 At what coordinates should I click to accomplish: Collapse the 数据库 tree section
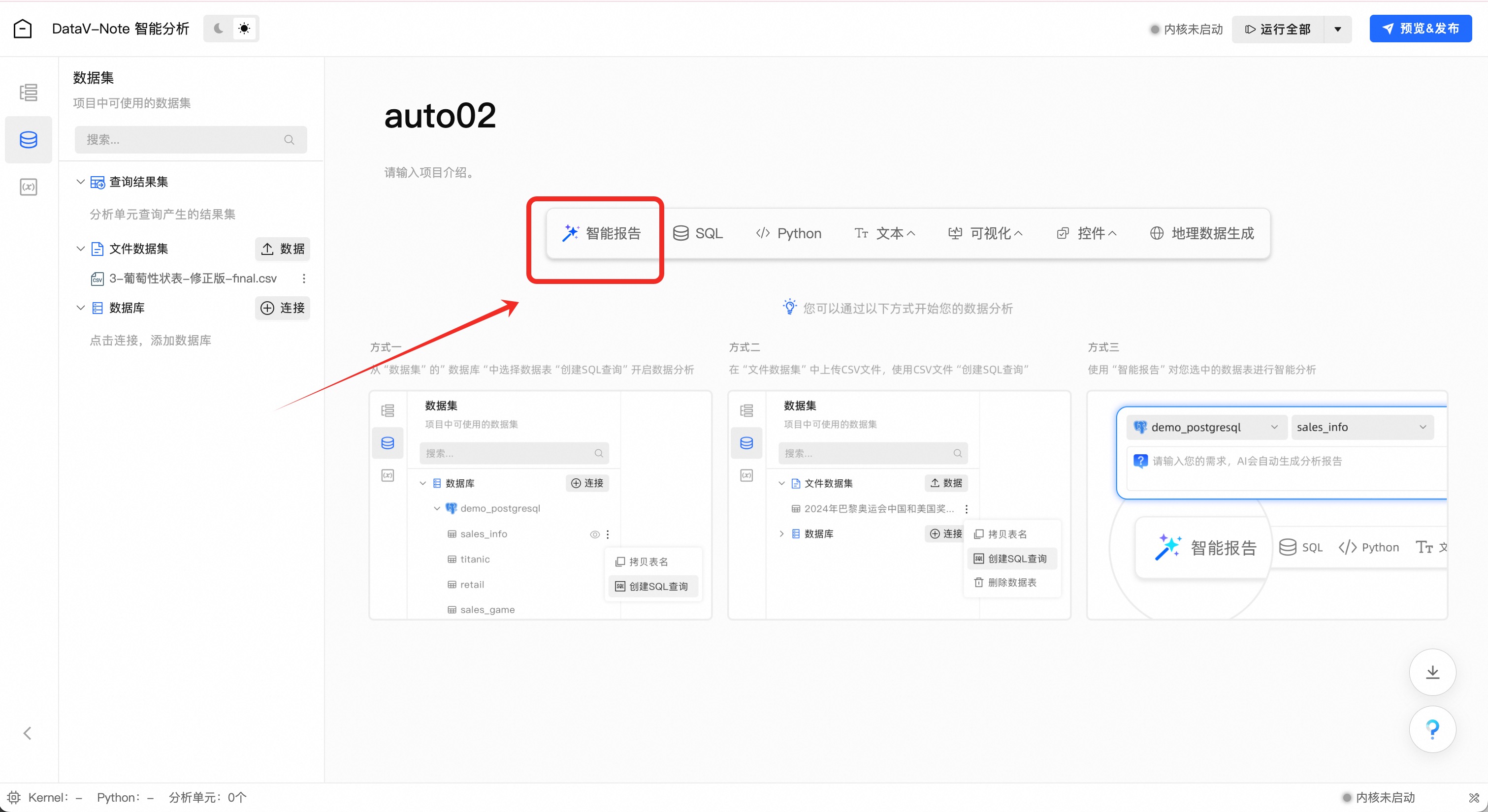[81, 308]
